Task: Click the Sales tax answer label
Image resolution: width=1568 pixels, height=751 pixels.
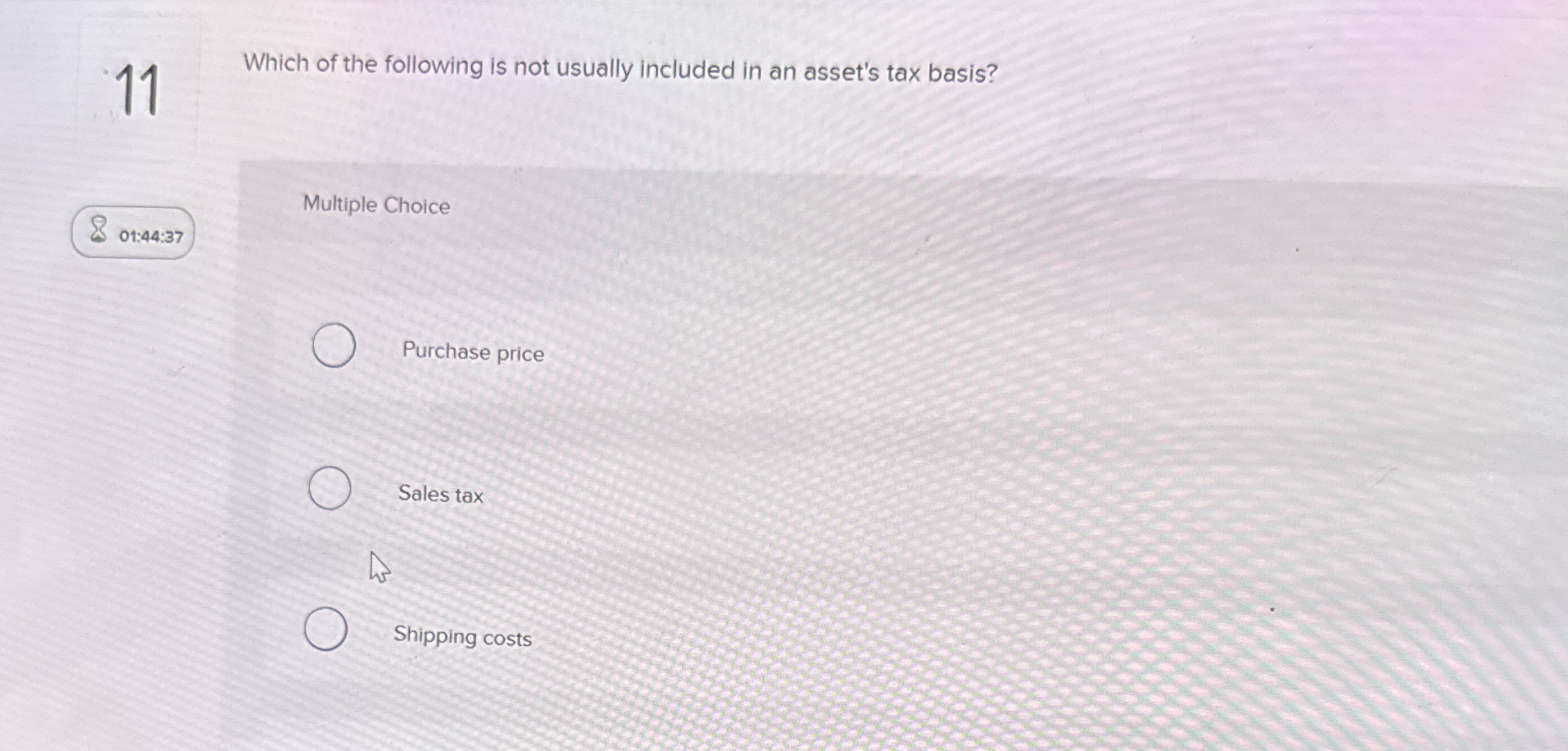Action: [x=441, y=495]
